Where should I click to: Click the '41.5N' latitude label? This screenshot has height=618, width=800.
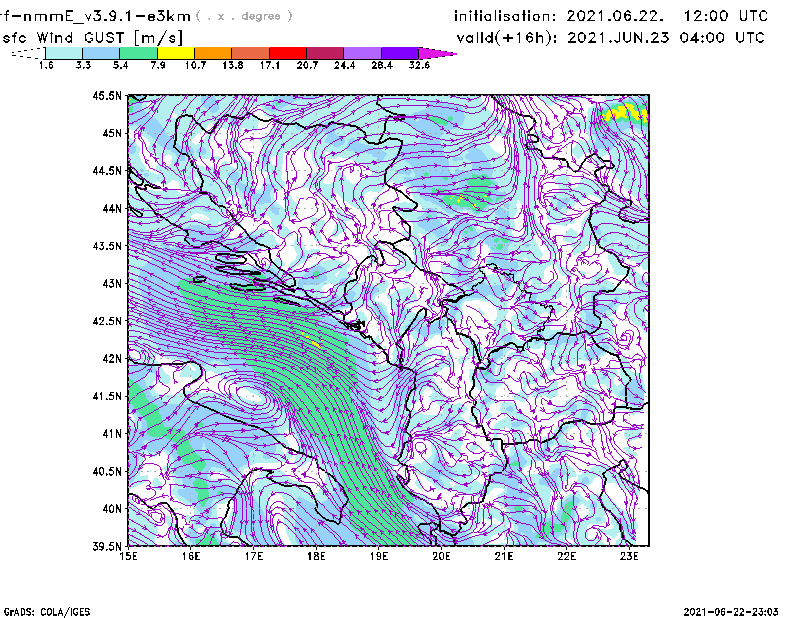[107, 396]
